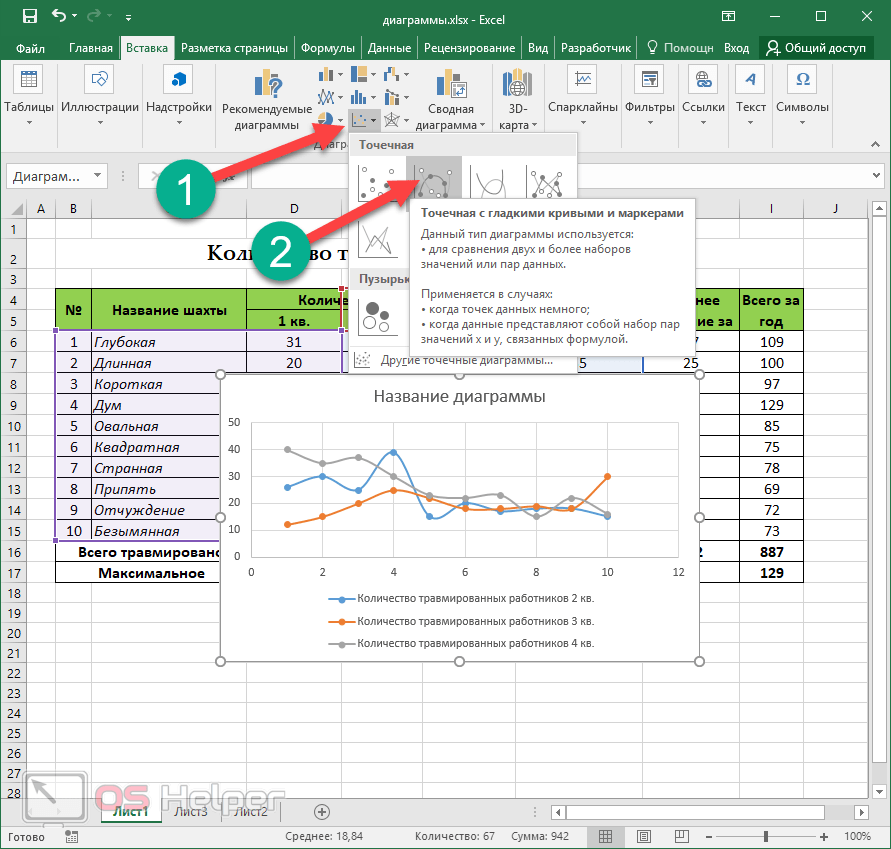Switch to the Лист3 sheet tab
Screen dimensions: 891x849
(x=191, y=811)
